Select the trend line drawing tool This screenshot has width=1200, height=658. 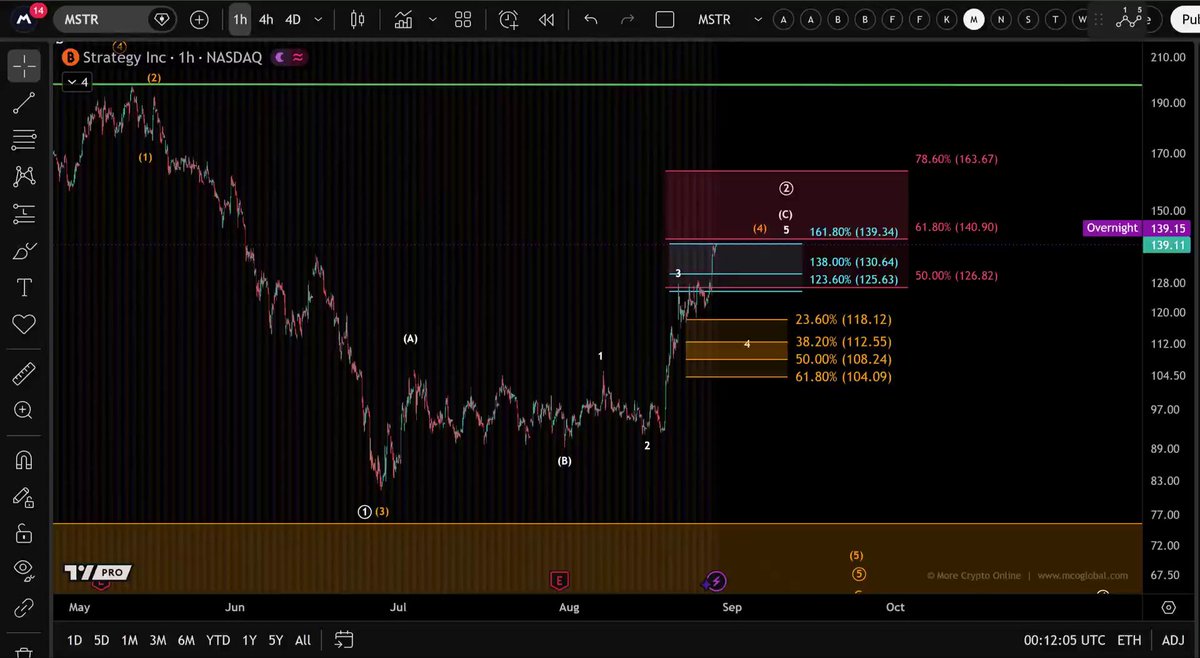click(x=23, y=102)
